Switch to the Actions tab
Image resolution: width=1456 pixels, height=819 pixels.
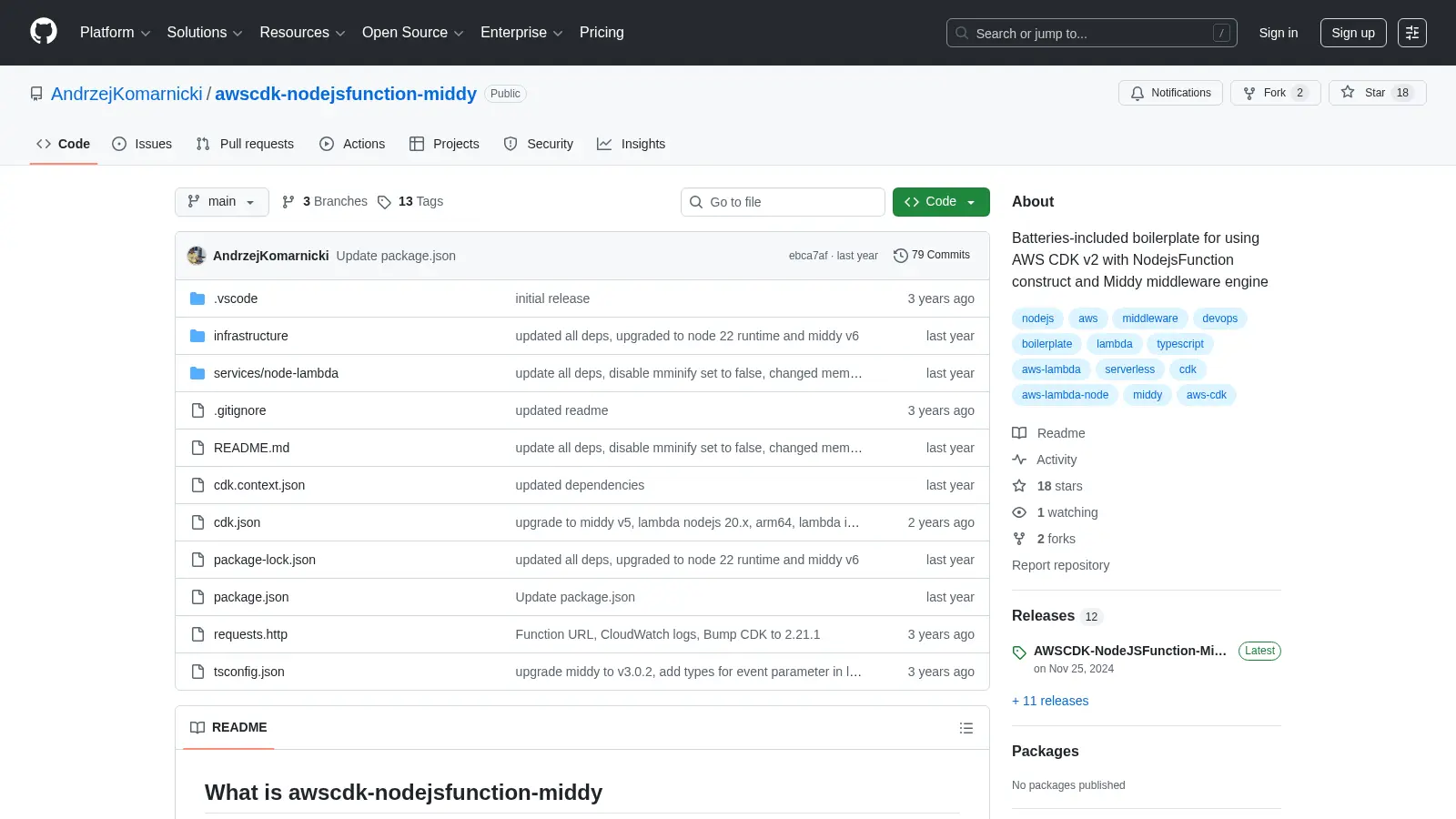tap(352, 144)
